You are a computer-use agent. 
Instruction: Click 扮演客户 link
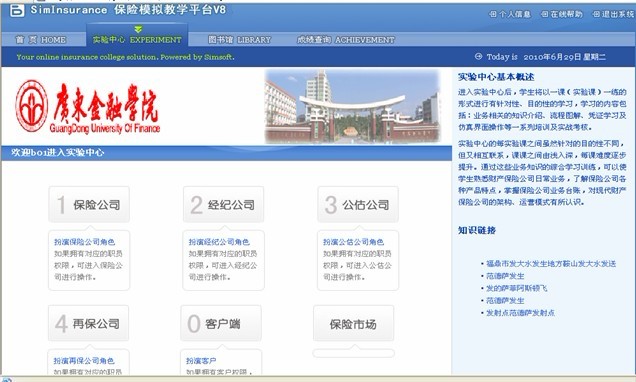(201, 361)
